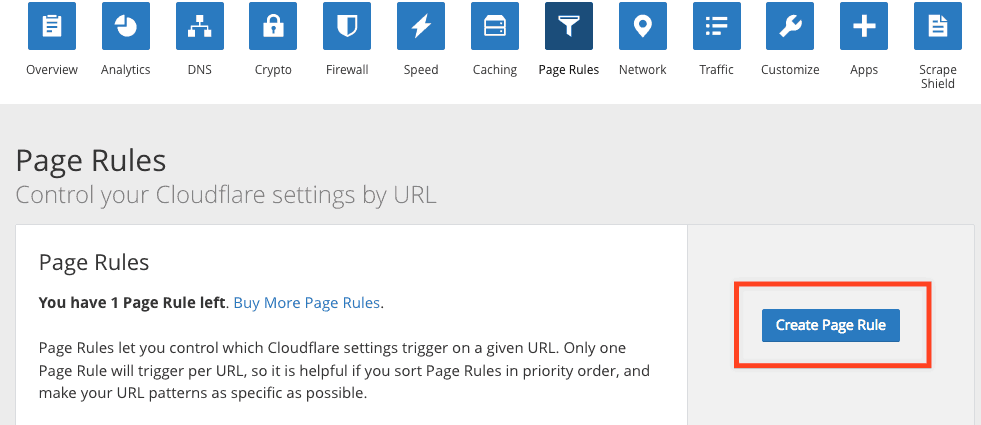Click the Create Page Rule button

[831, 325]
